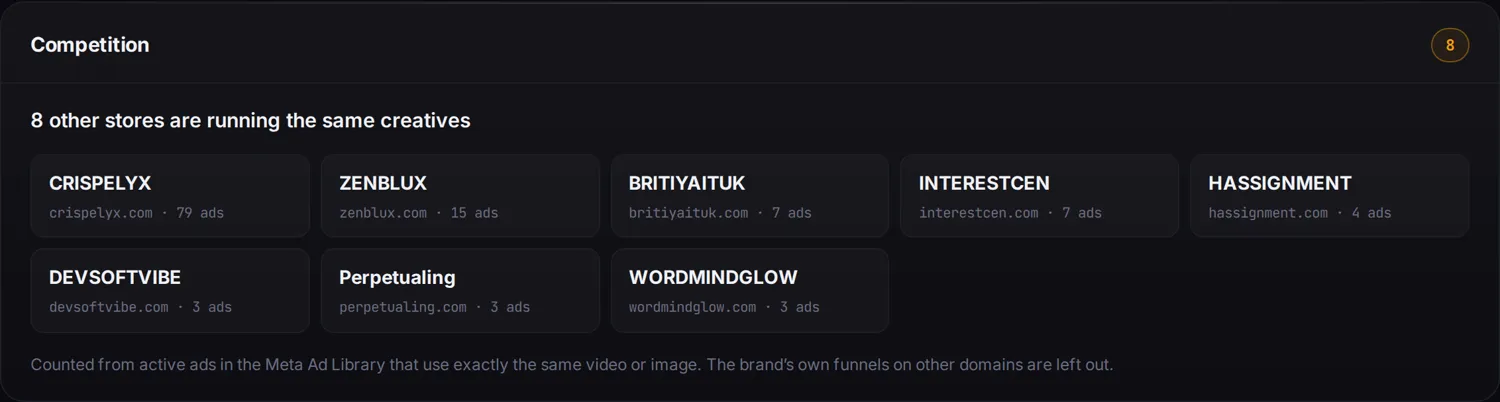Open the DEVSOFTVIBE store card
Viewport: 1500px width, 402px height.
(170, 290)
